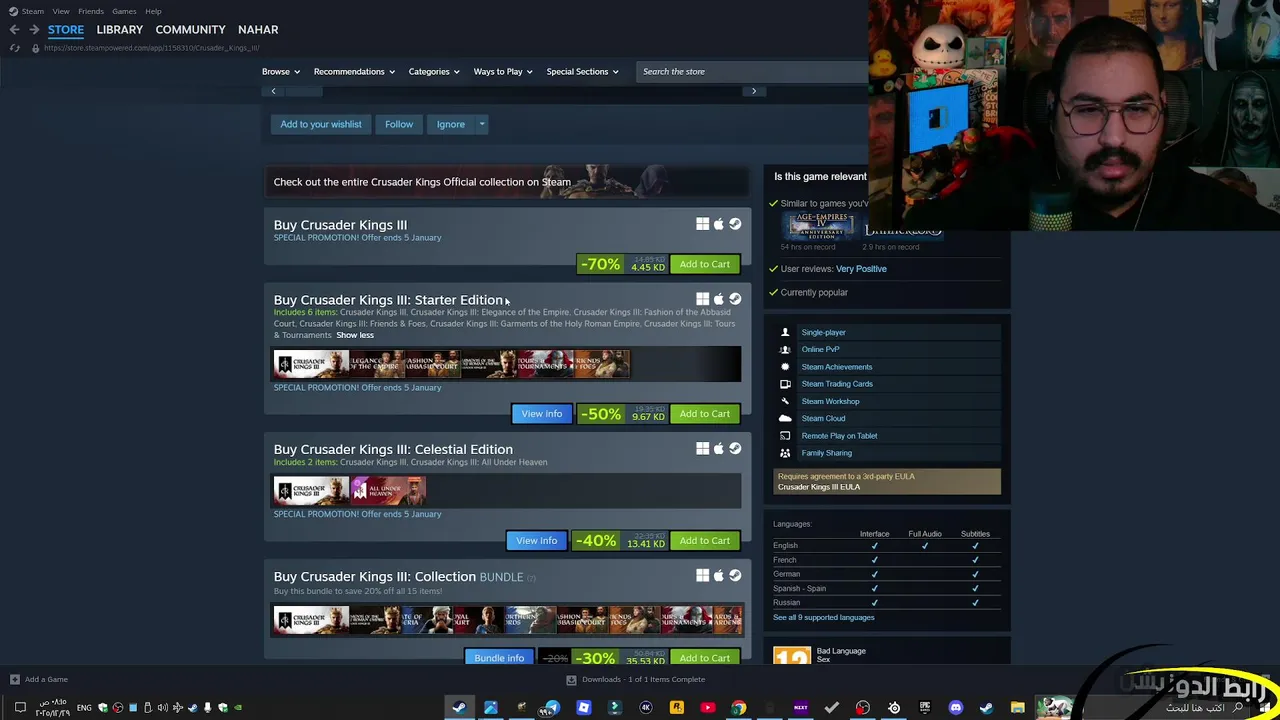1280x720 pixels.
Task: Open the Help menu
Action: click(153, 11)
